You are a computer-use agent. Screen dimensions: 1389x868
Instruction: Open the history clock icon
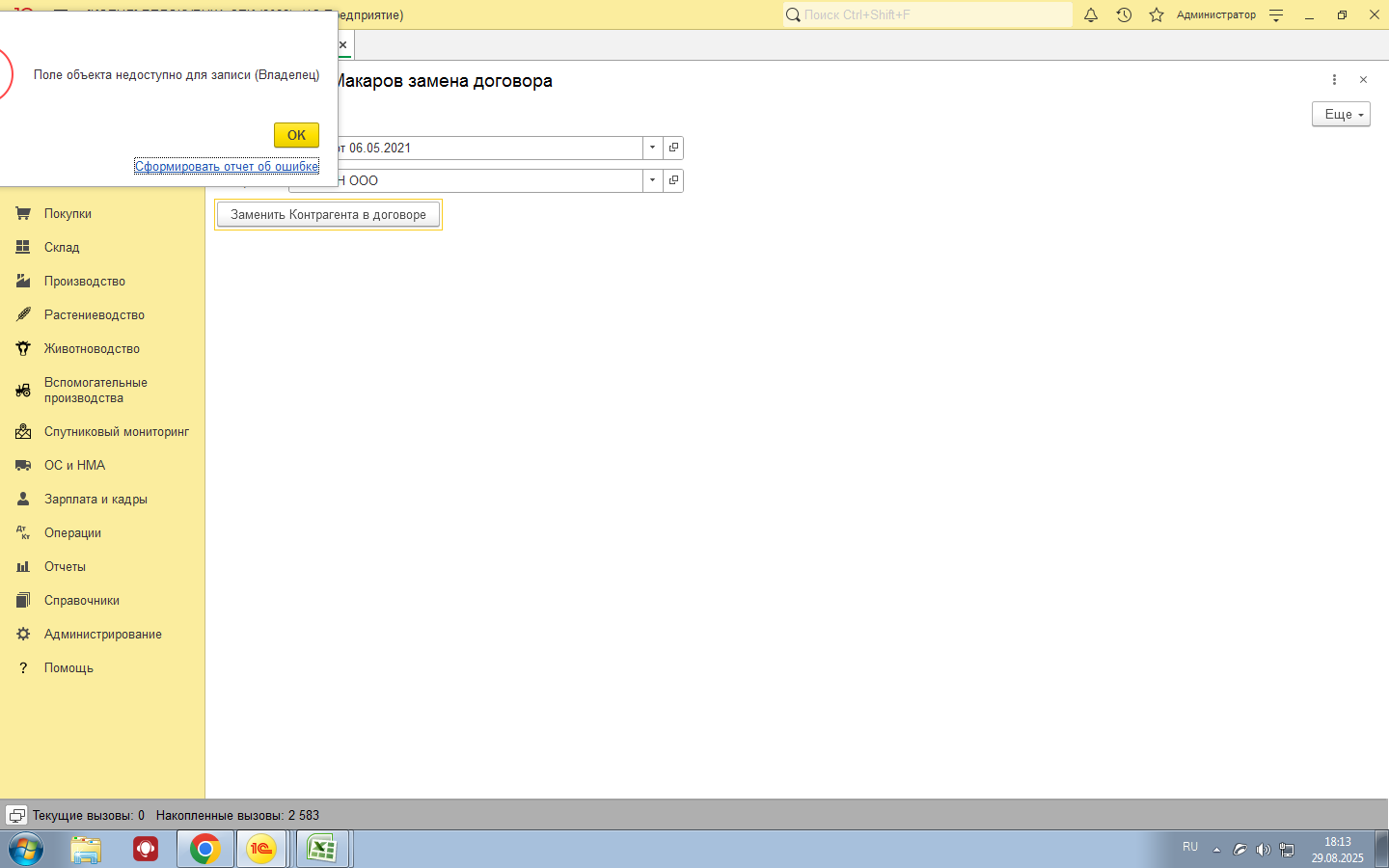(1124, 15)
